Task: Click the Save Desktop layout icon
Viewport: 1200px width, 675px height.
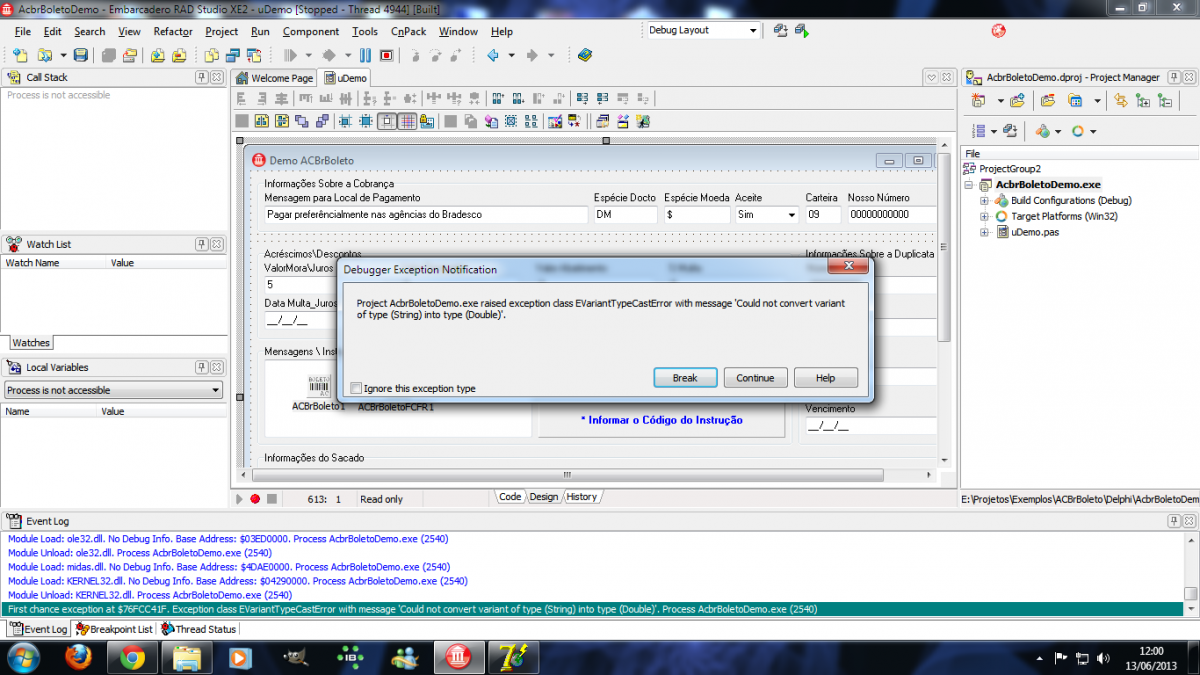Action: (781, 30)
